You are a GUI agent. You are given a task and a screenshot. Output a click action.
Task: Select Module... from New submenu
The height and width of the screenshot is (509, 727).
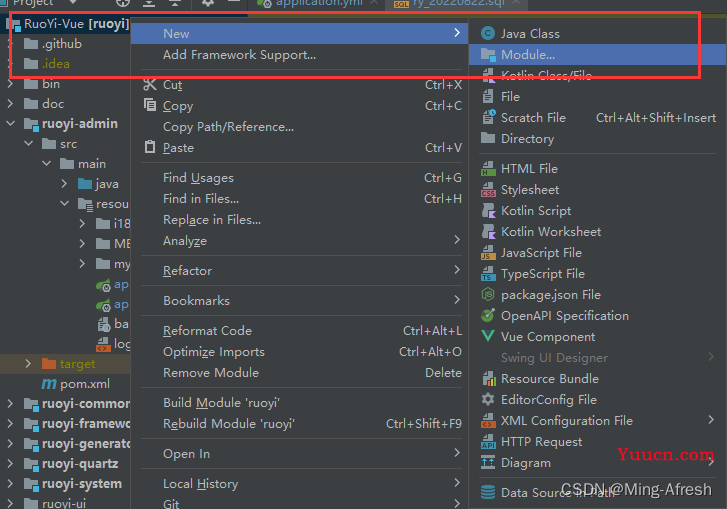[x=528, y=55]
